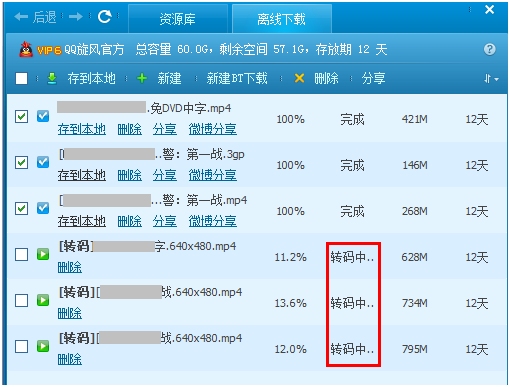The height and width of the screenshot is (387, 510).
Task: Click 分享 link under 268M 第一战.mp4
Action: pos(165,221)
